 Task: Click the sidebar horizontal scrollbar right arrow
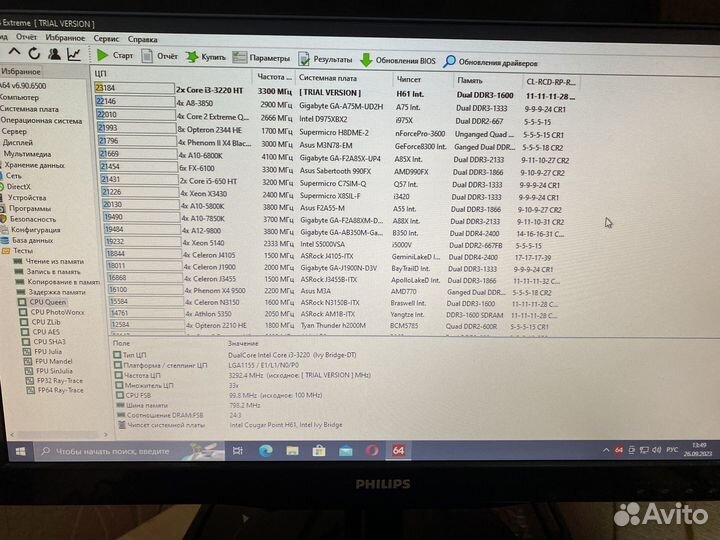106,434
